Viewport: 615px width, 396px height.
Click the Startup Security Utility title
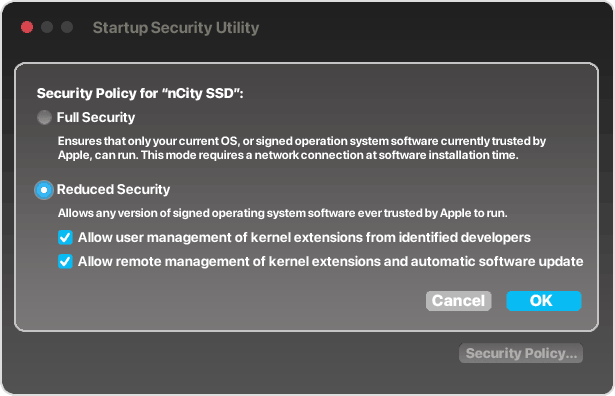pyautogui.click(x=176, y=28)
